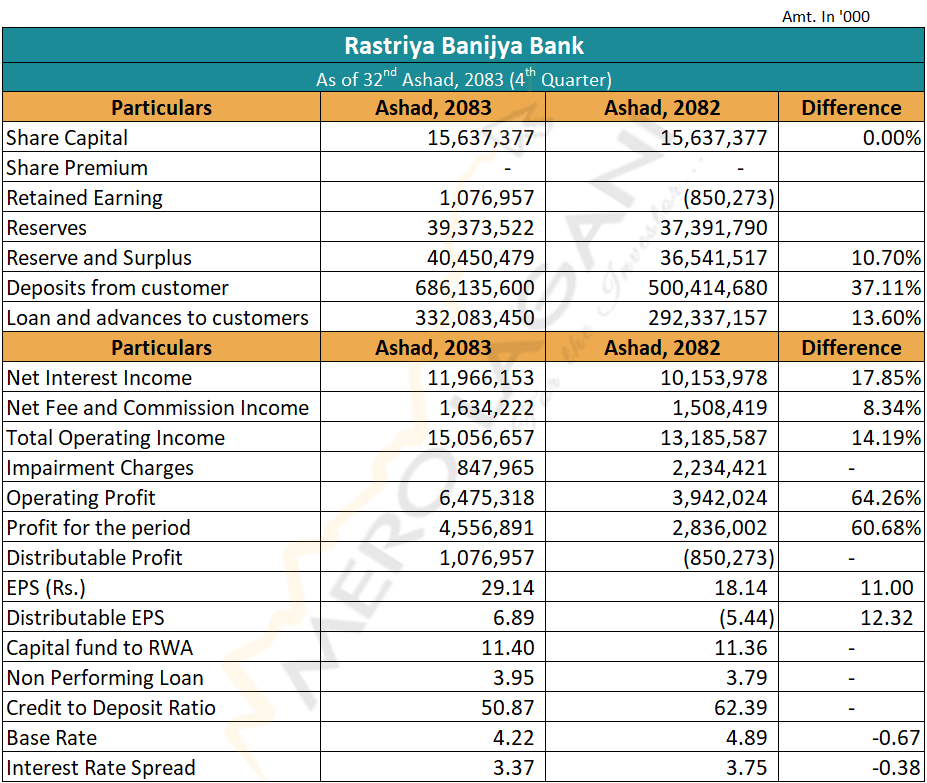Image resolution: width=927 pixels, height=783 pixels.
Task: Click Deposits from customer label
Action: pyautogui.click(x=117, y=288)
